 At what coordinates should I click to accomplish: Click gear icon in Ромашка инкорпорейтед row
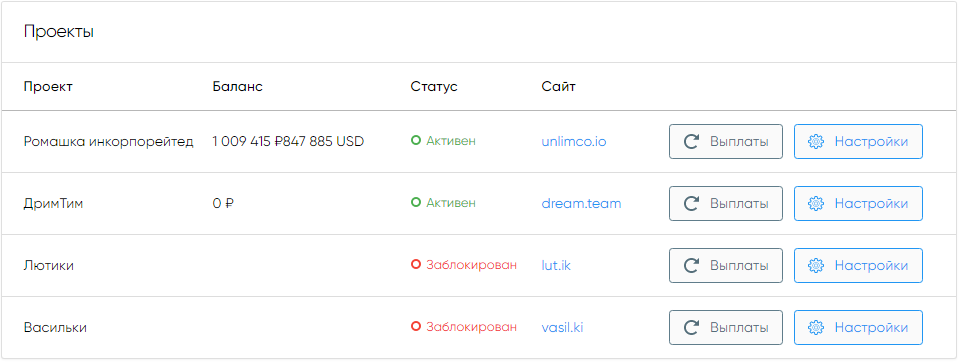815,142
